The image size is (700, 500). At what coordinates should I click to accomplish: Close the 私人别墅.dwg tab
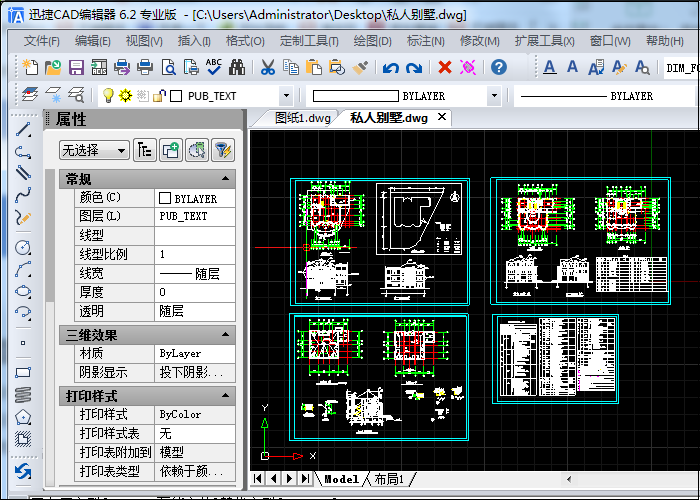coord(442,117)
